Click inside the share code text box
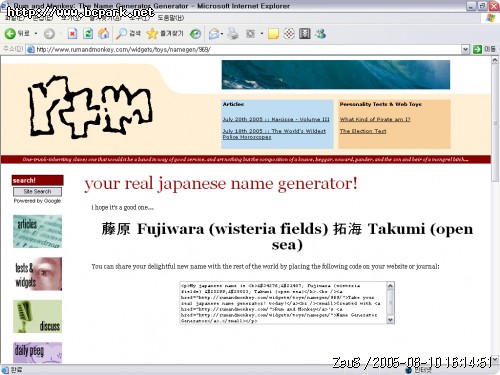This screenshot has height=375, width=500. [x=283, y=303]
